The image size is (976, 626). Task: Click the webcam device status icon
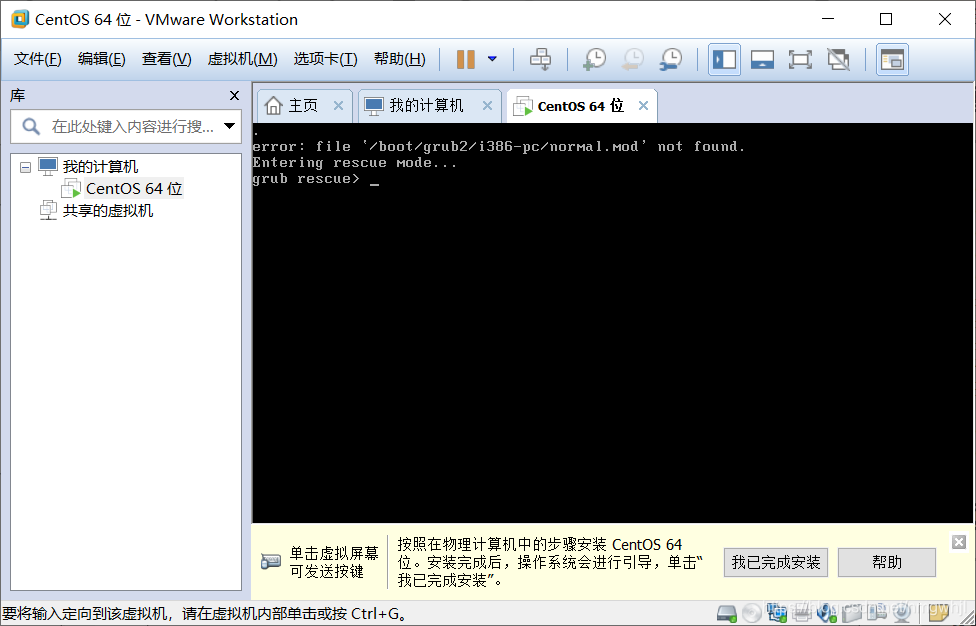(x=903, y=614)
